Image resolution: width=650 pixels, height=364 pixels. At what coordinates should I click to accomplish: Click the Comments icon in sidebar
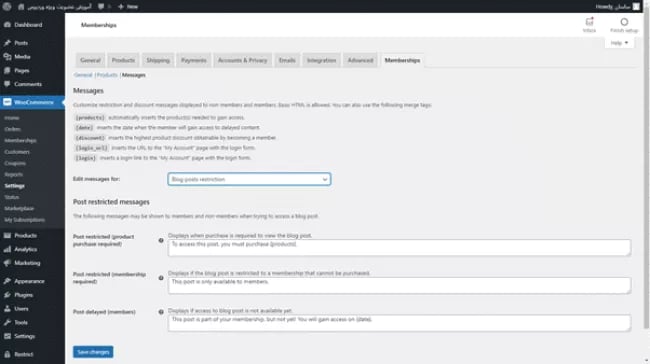[7, 84]
